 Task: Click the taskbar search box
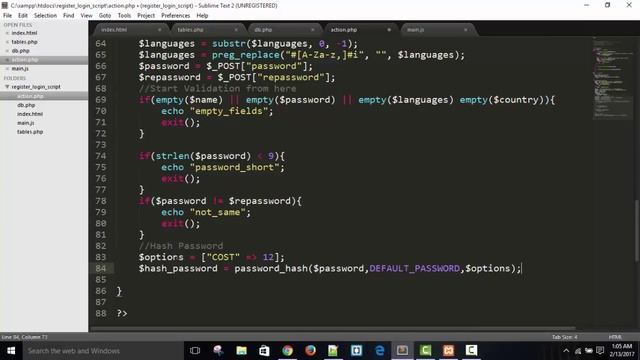(103, 351)
